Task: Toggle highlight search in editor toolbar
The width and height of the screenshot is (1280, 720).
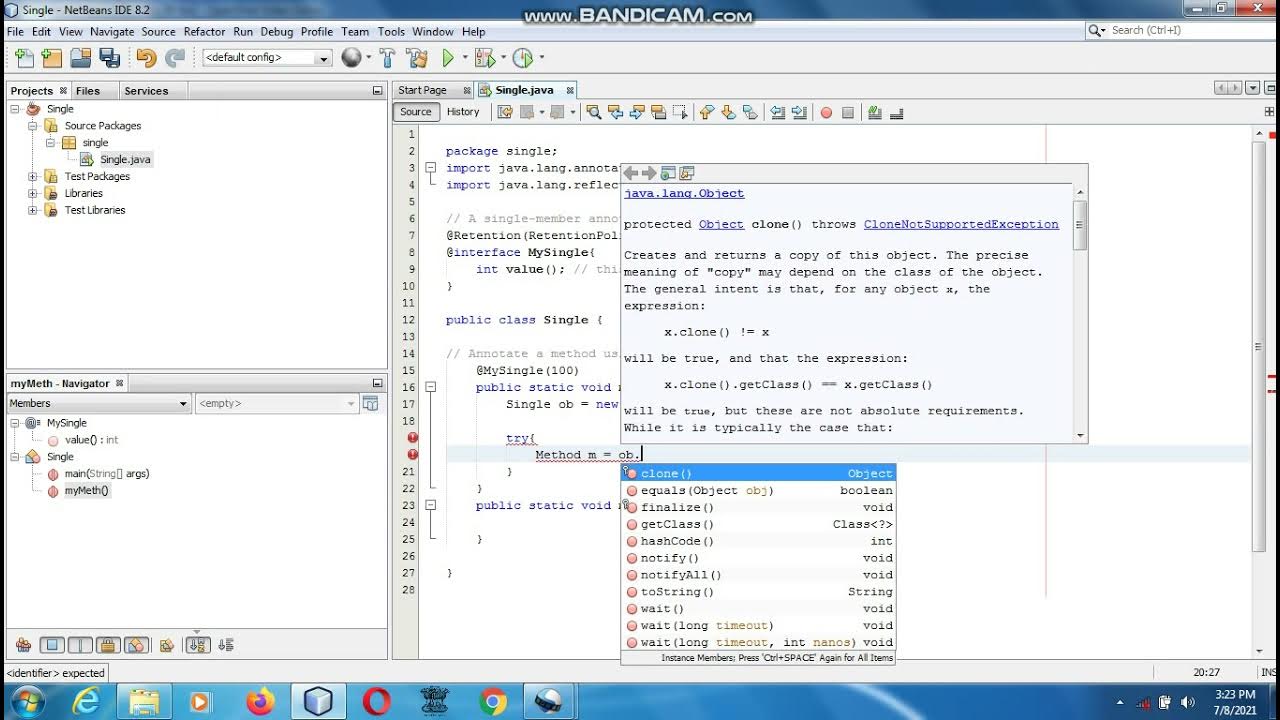Action: coord(658,112)
